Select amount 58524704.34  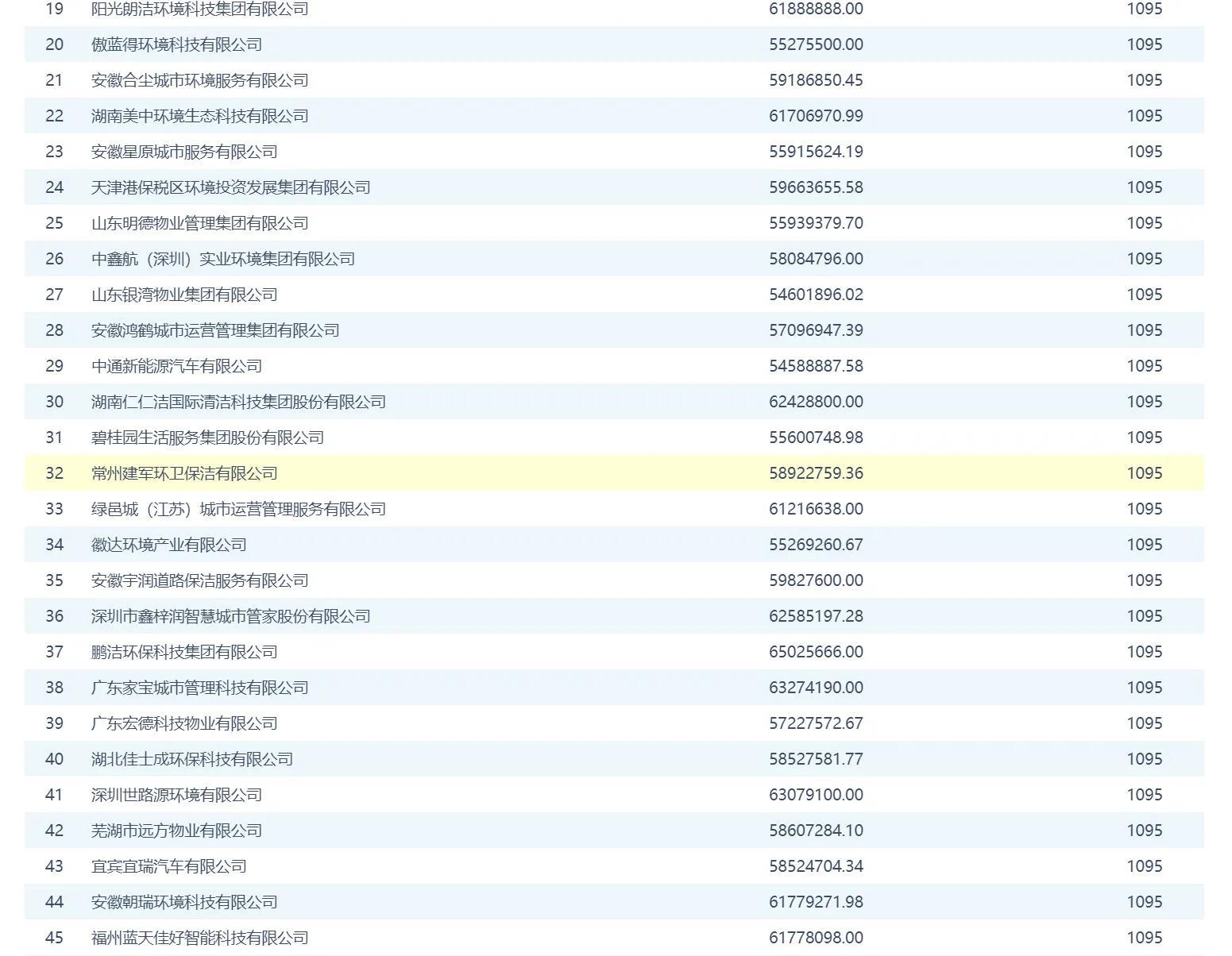pos(816,866)
